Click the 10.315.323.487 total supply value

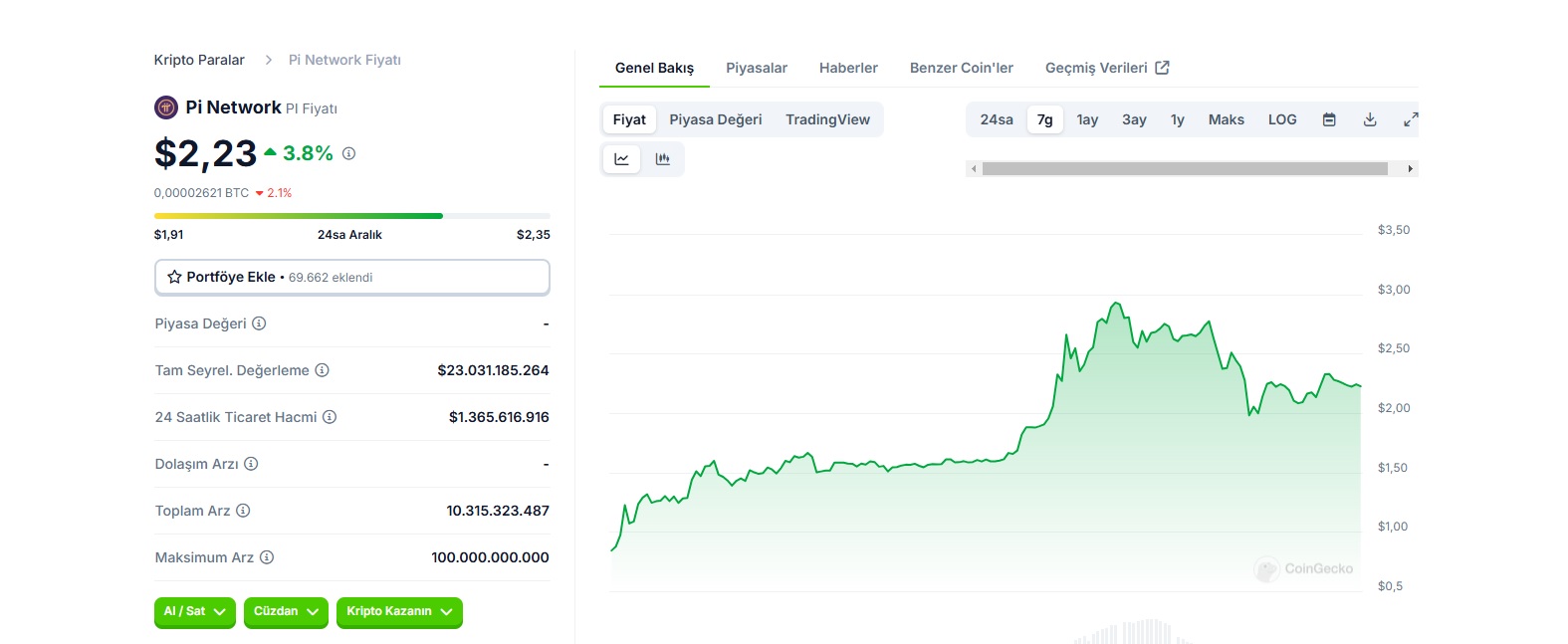[498, 511]
